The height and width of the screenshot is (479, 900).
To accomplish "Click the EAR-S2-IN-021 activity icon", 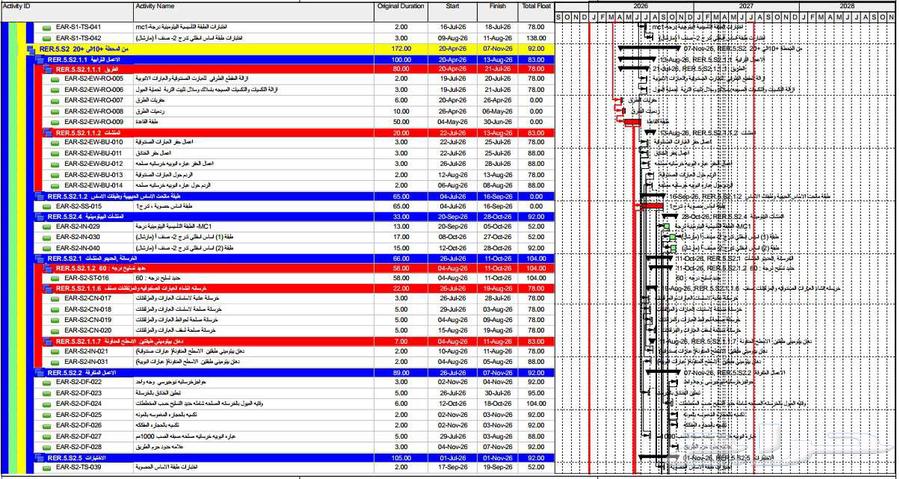I will [x=55, y=352].
